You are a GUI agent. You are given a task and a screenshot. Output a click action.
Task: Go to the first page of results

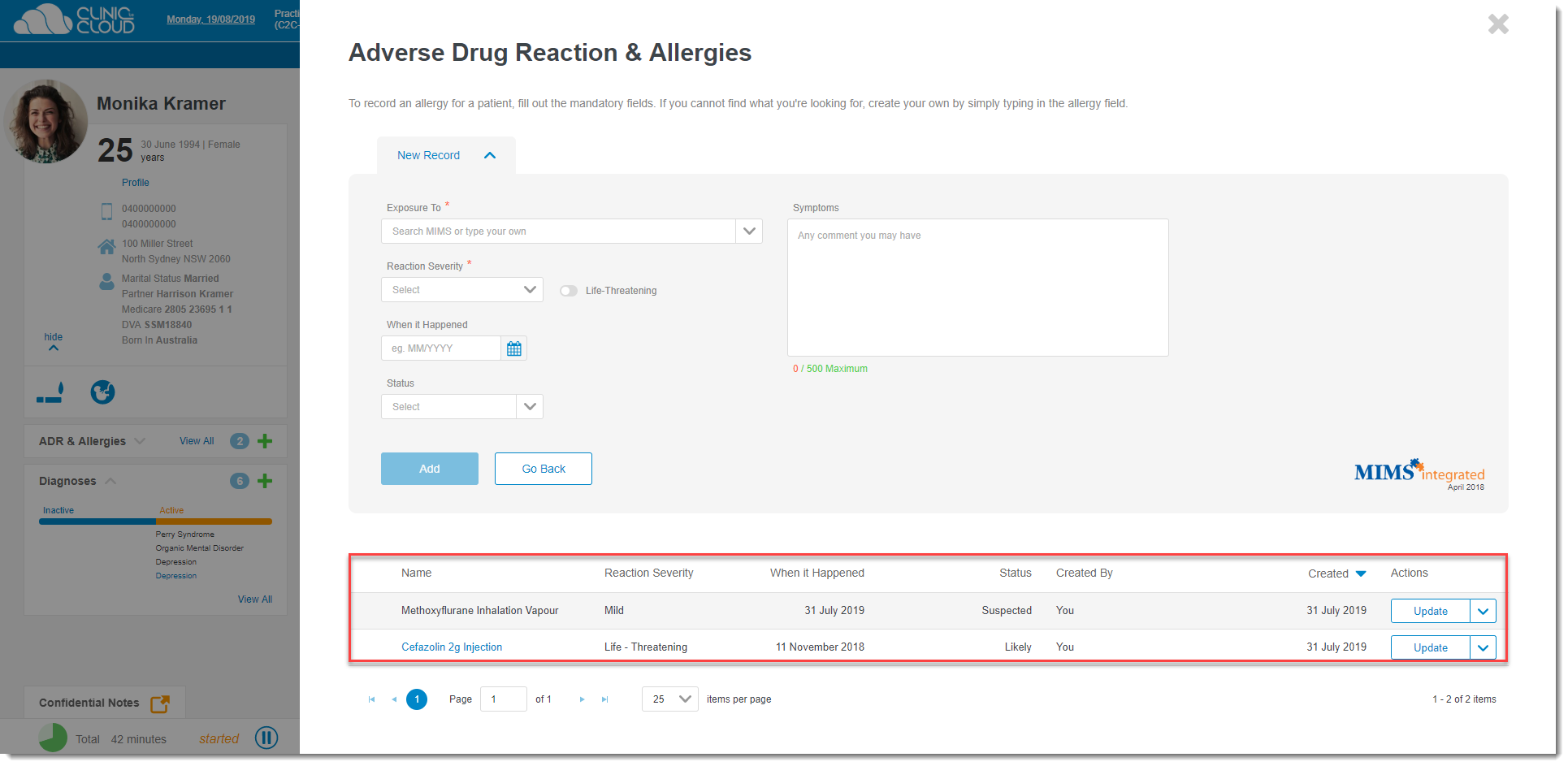[x=371, y=699]
